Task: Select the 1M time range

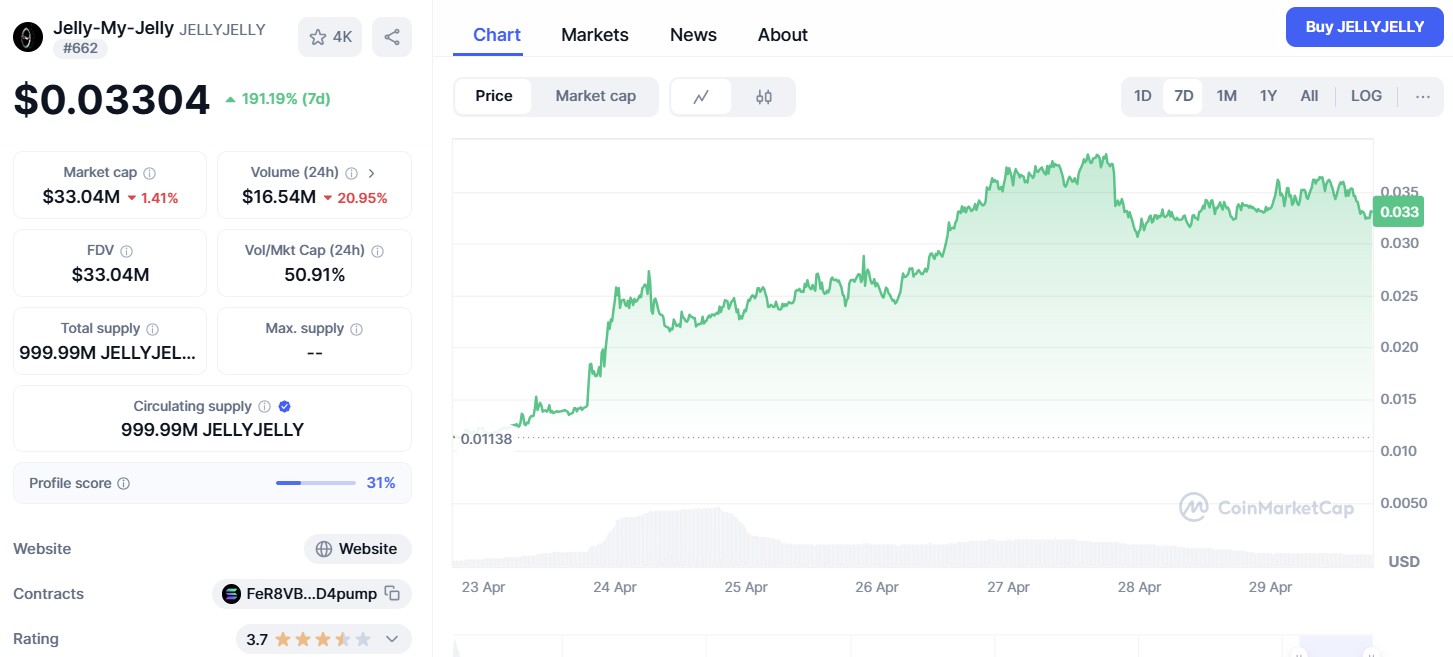Action: tap(1227, 96)
